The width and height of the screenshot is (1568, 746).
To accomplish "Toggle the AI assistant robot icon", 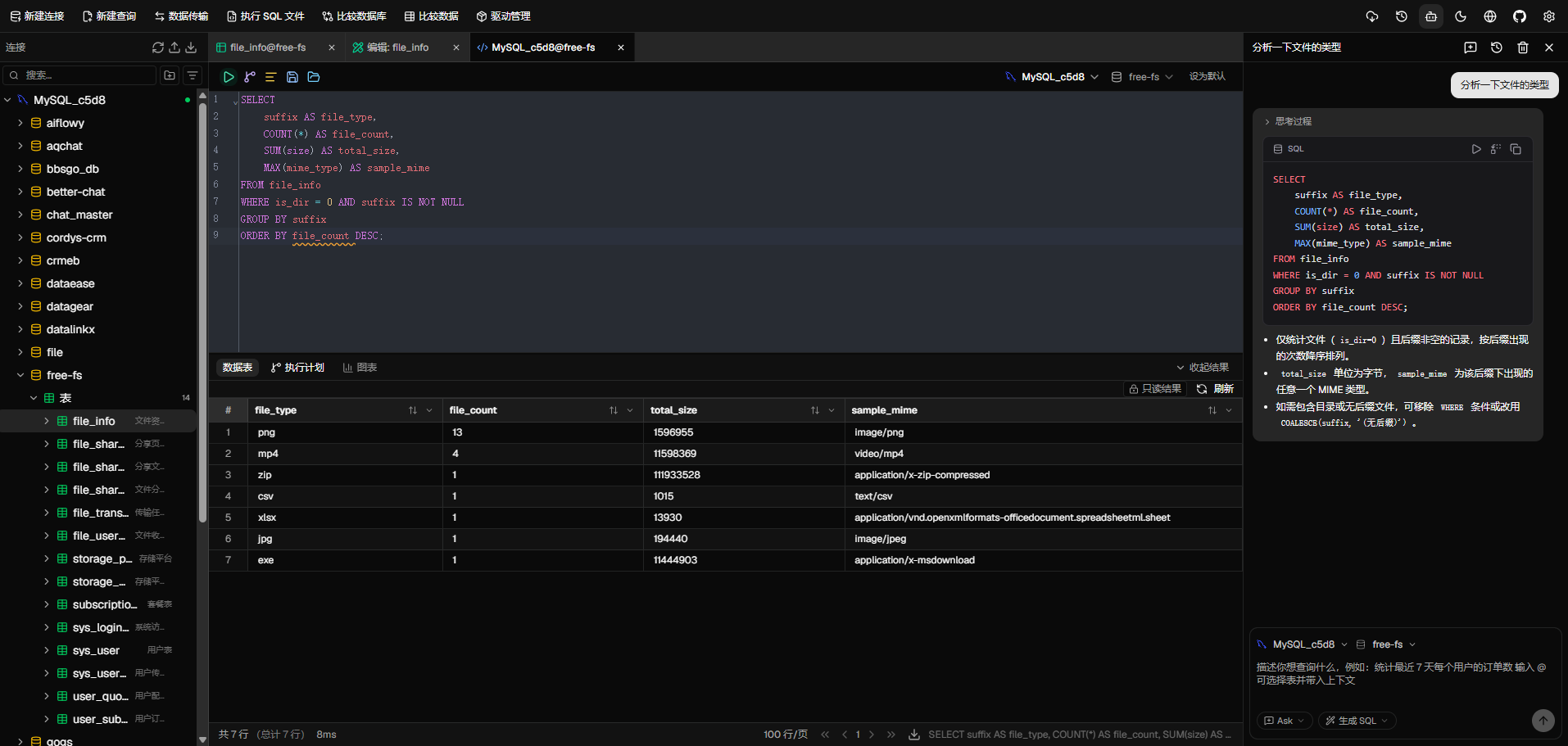I will [1431, 16].
